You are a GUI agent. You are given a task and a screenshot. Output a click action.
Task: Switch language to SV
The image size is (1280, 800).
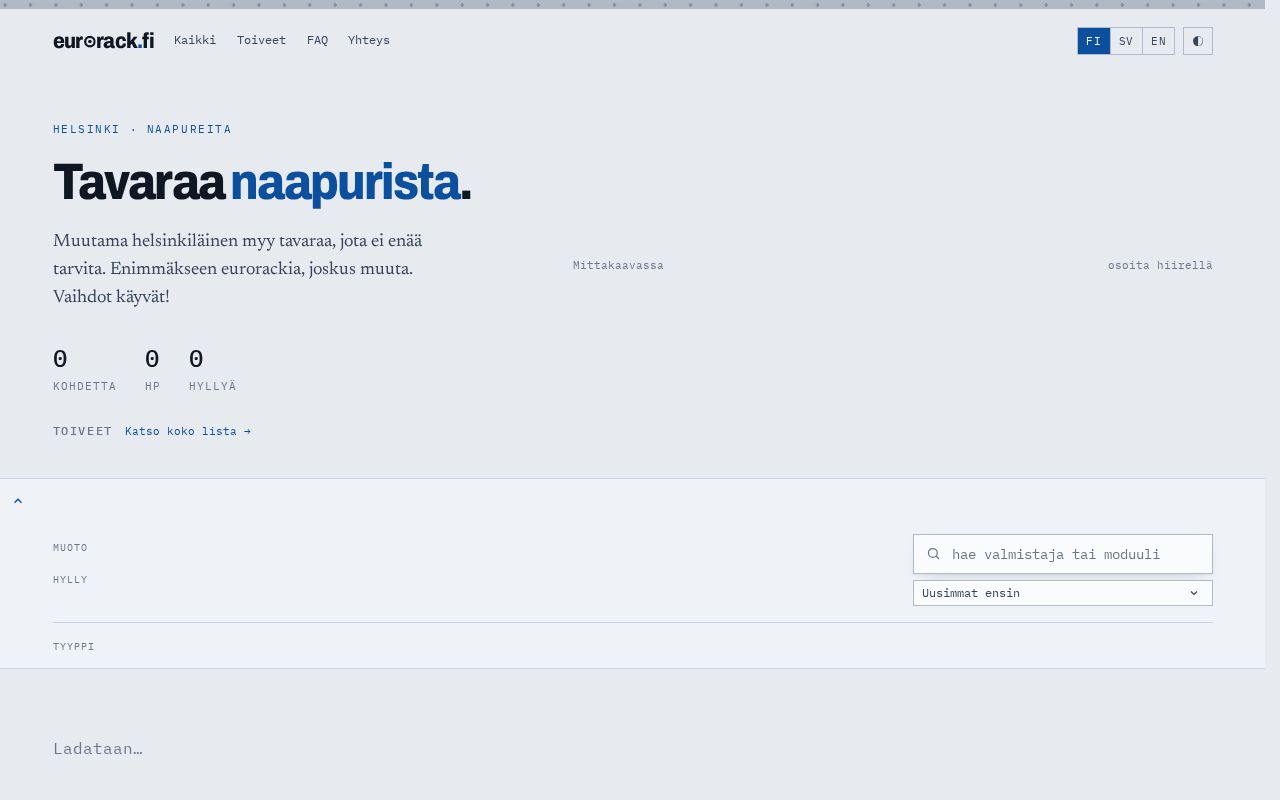(1126, 41)
